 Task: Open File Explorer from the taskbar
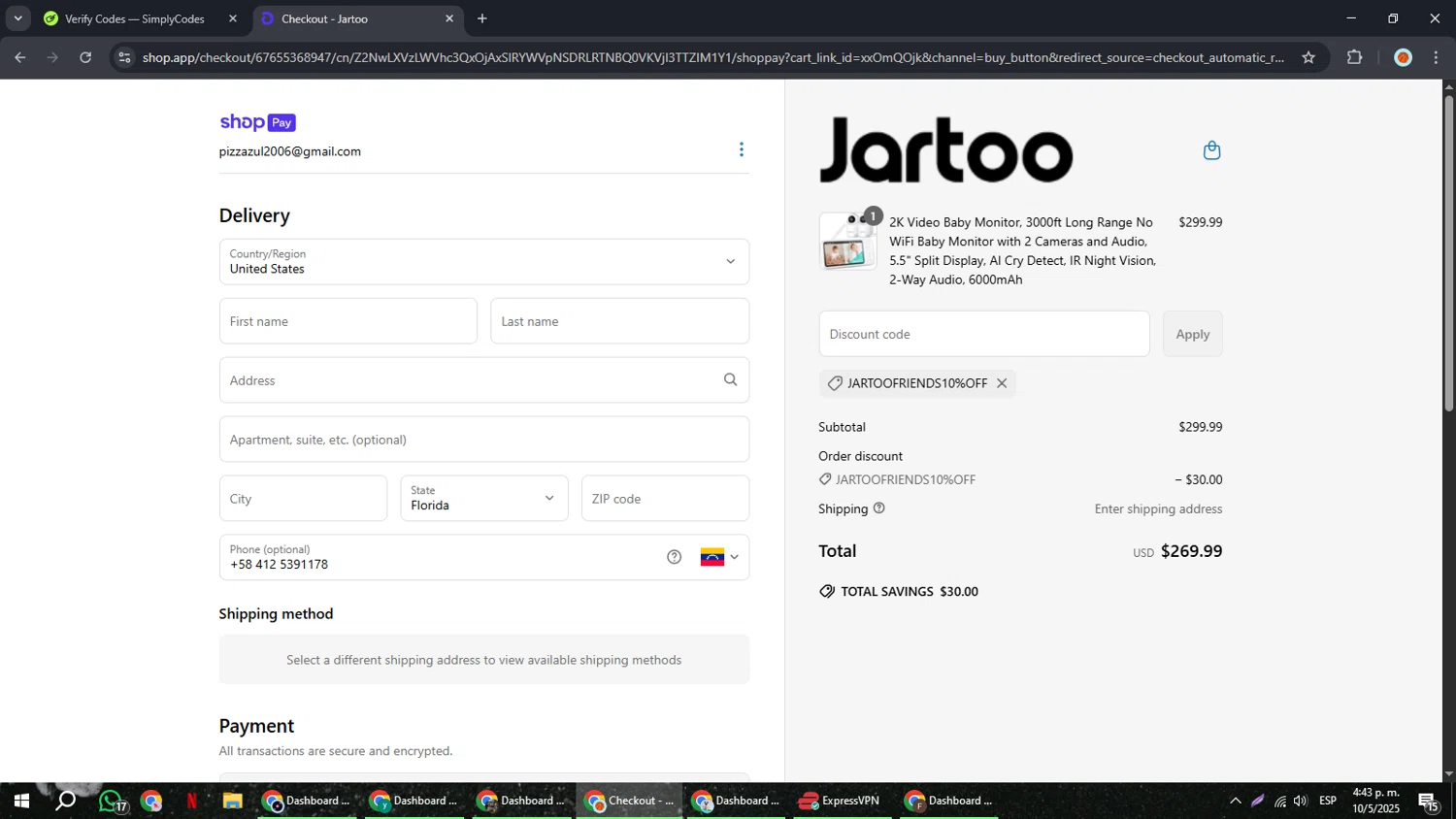pyautogui.click(x=232, y=802)
